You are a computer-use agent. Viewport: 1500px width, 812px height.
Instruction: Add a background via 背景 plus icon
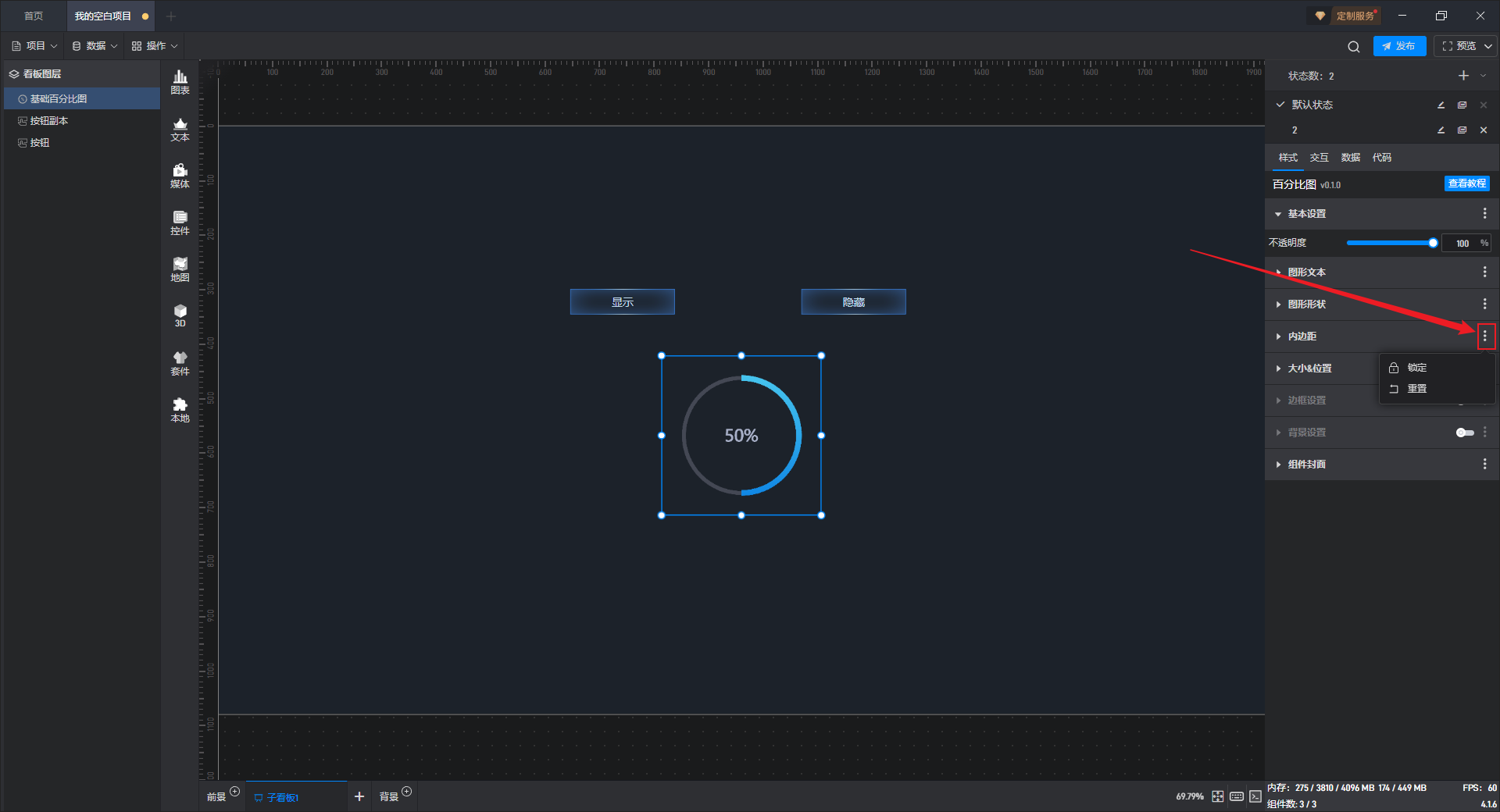click(407, 792)
